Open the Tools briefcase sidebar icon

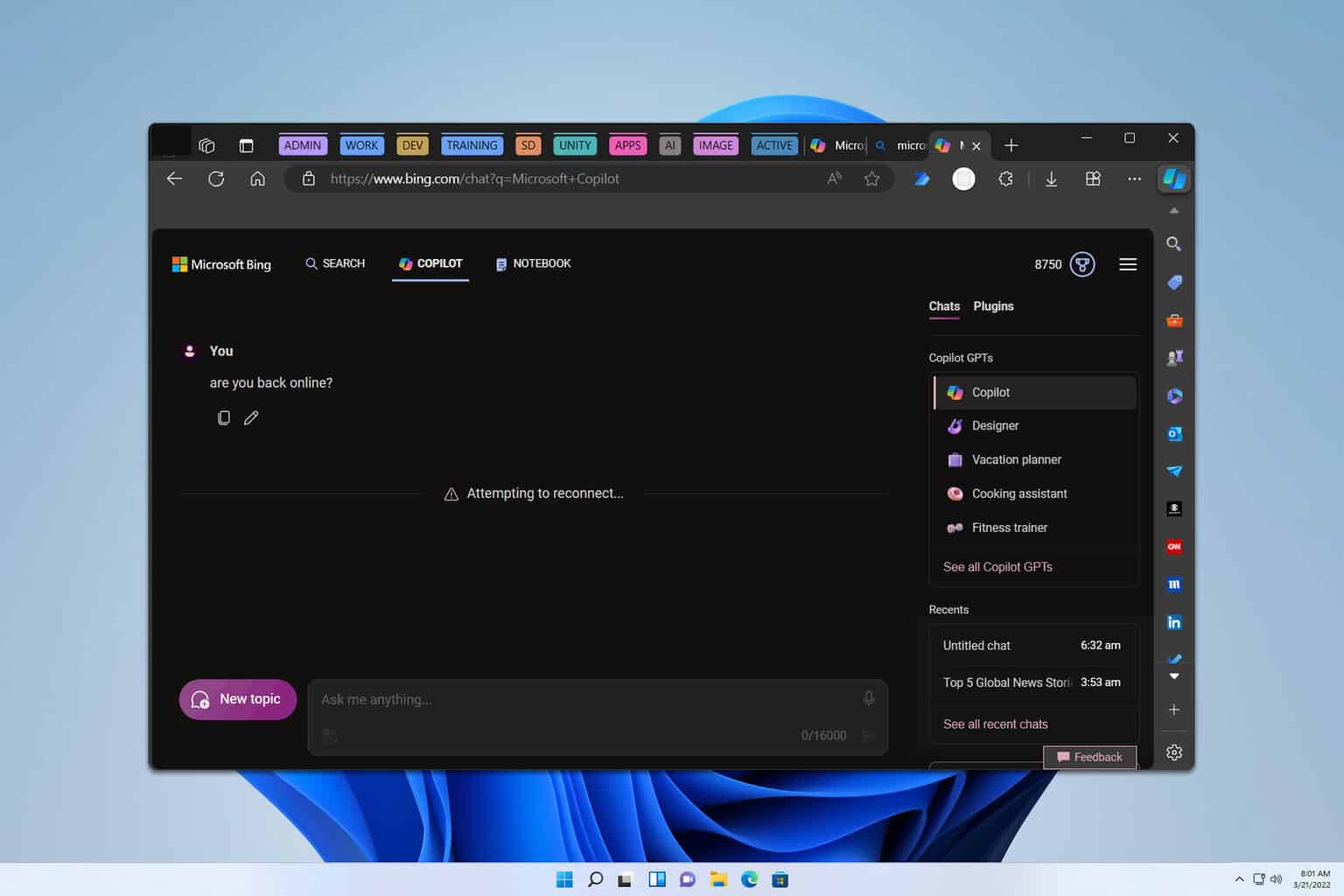pos(1174,320)
